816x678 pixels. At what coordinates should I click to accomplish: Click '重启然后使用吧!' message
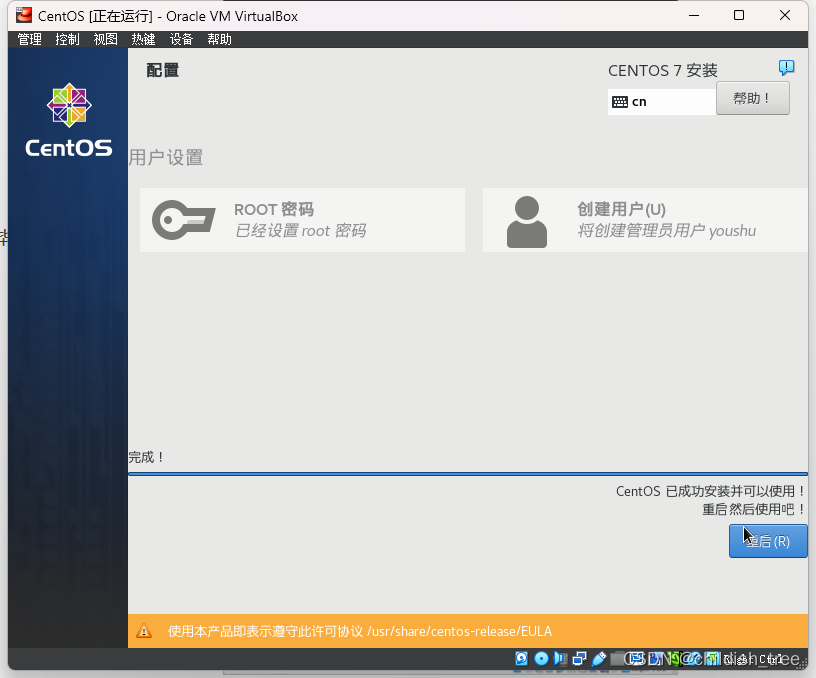tap(754, 509)
